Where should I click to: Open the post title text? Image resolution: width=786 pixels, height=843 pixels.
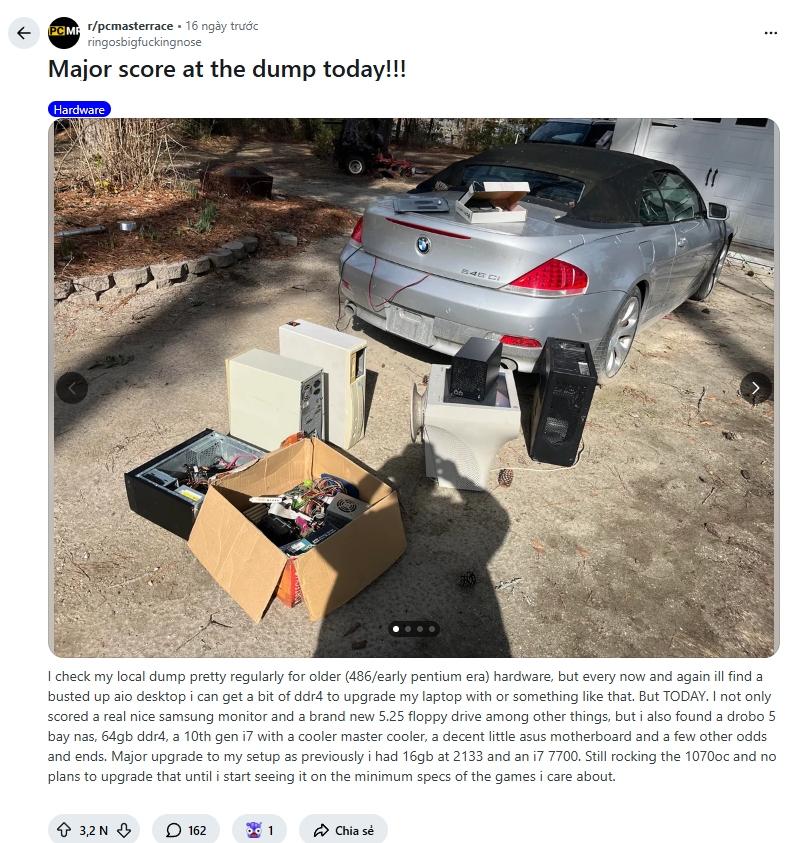point(227,69)
